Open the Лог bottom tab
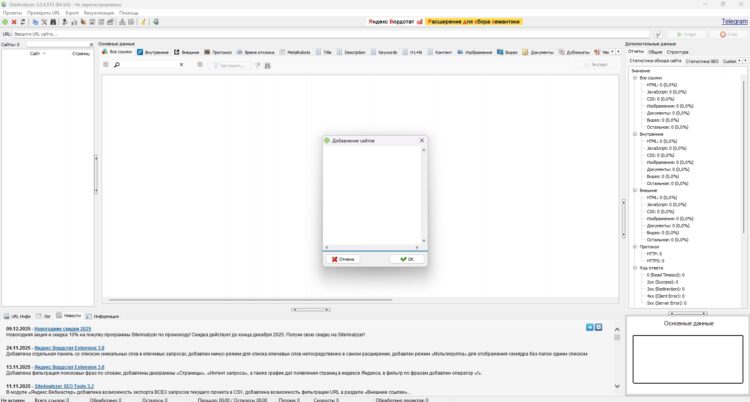750x402 pixels. tap(44, 316)
